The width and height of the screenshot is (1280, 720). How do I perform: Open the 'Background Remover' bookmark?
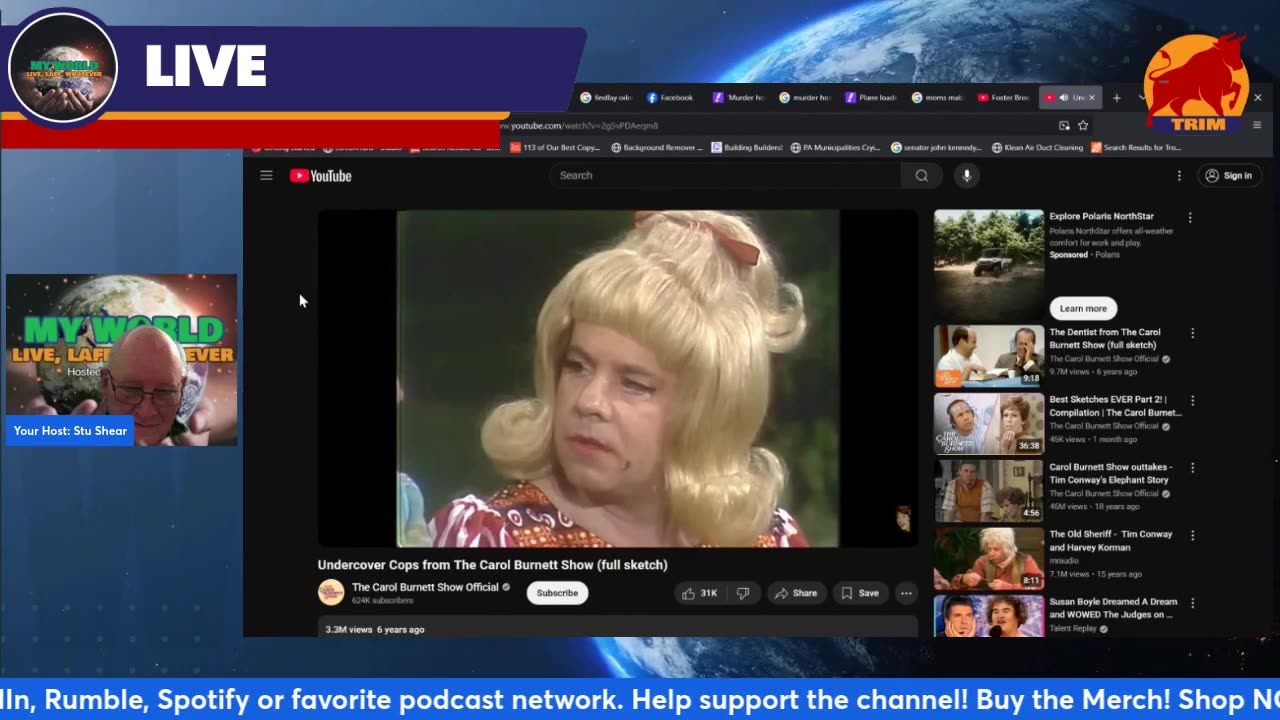(x=655, y=148)
